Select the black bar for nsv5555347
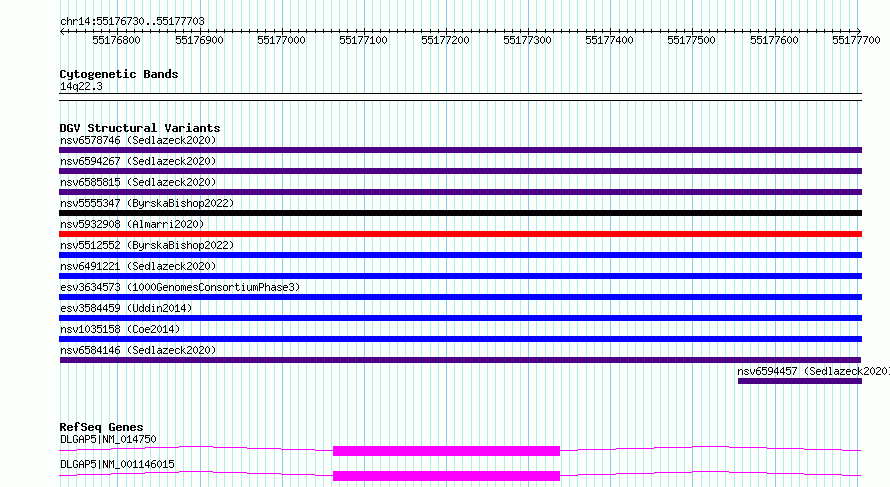This screenshot has height=487, width=890. [460, 213]
